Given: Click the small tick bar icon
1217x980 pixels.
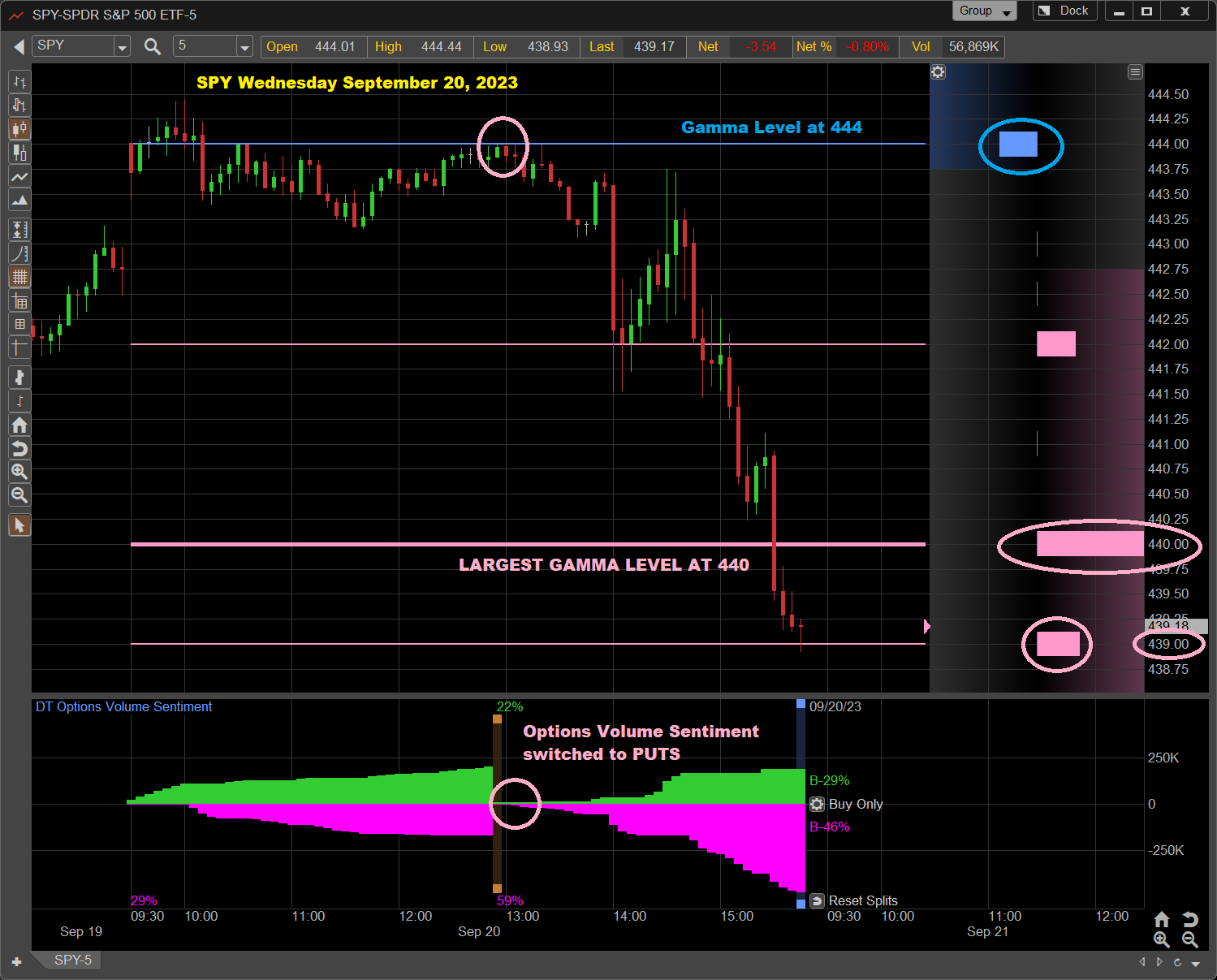Looking at the screenshot, I should pos(19,401).
